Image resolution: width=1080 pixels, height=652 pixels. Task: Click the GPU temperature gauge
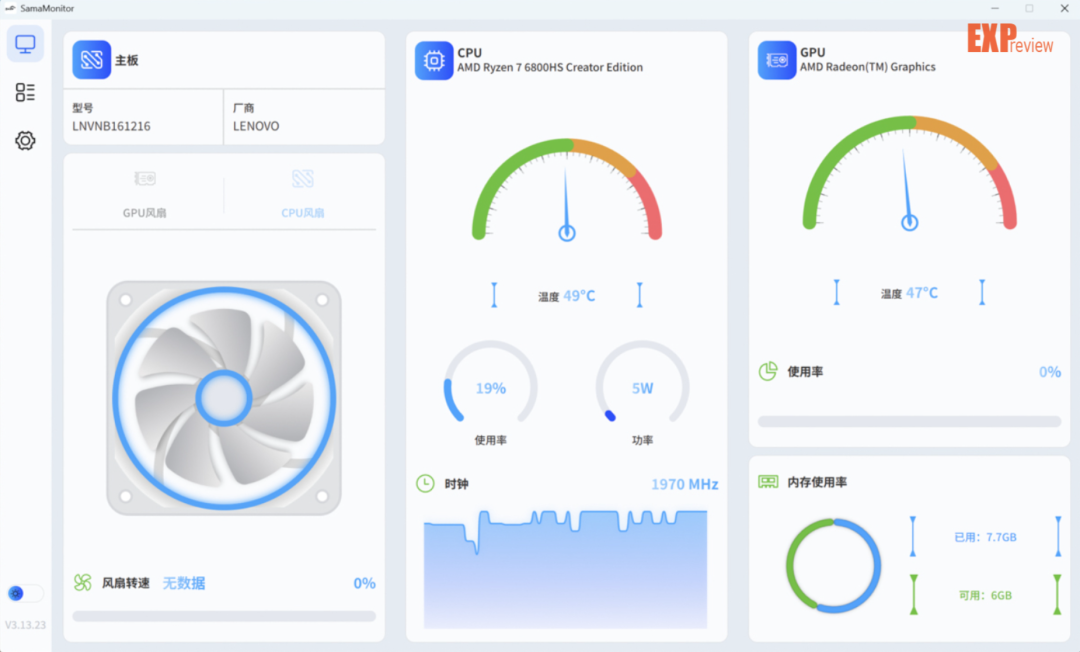(x=910, y=173)
